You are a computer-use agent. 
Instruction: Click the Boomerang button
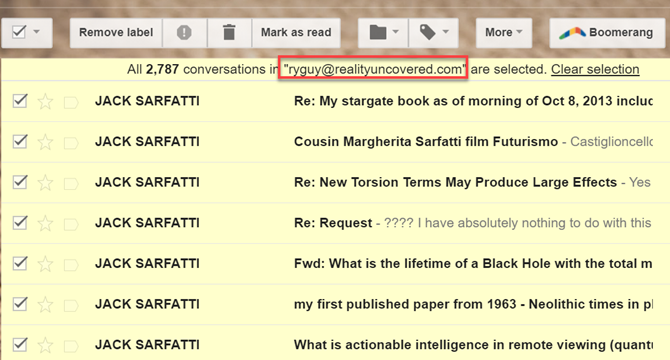(607, 32)
